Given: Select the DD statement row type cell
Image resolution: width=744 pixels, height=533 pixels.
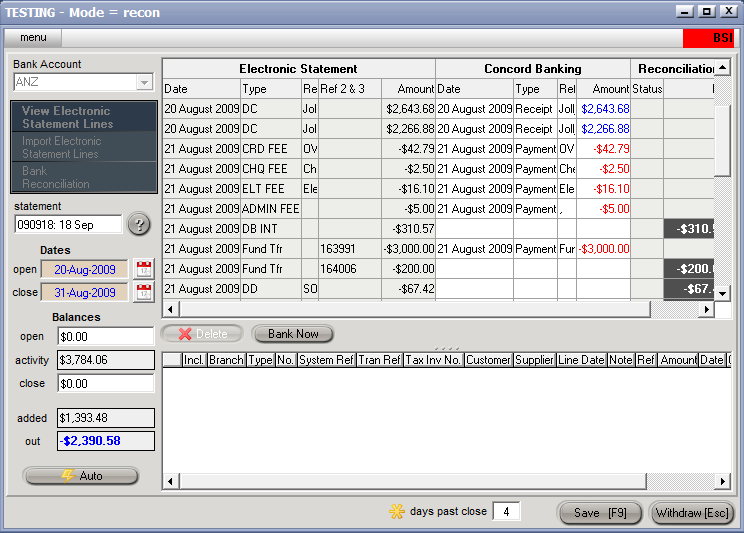Looking at the screenshot, I should (271, 289).
